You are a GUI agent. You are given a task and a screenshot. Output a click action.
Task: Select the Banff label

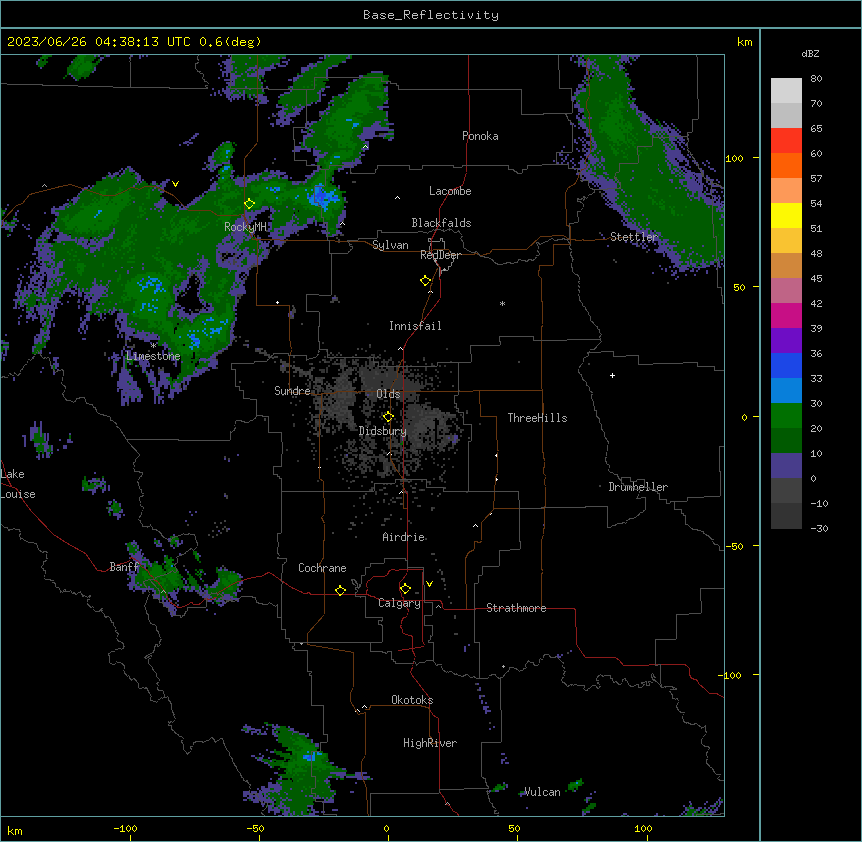tap(124, 567)
